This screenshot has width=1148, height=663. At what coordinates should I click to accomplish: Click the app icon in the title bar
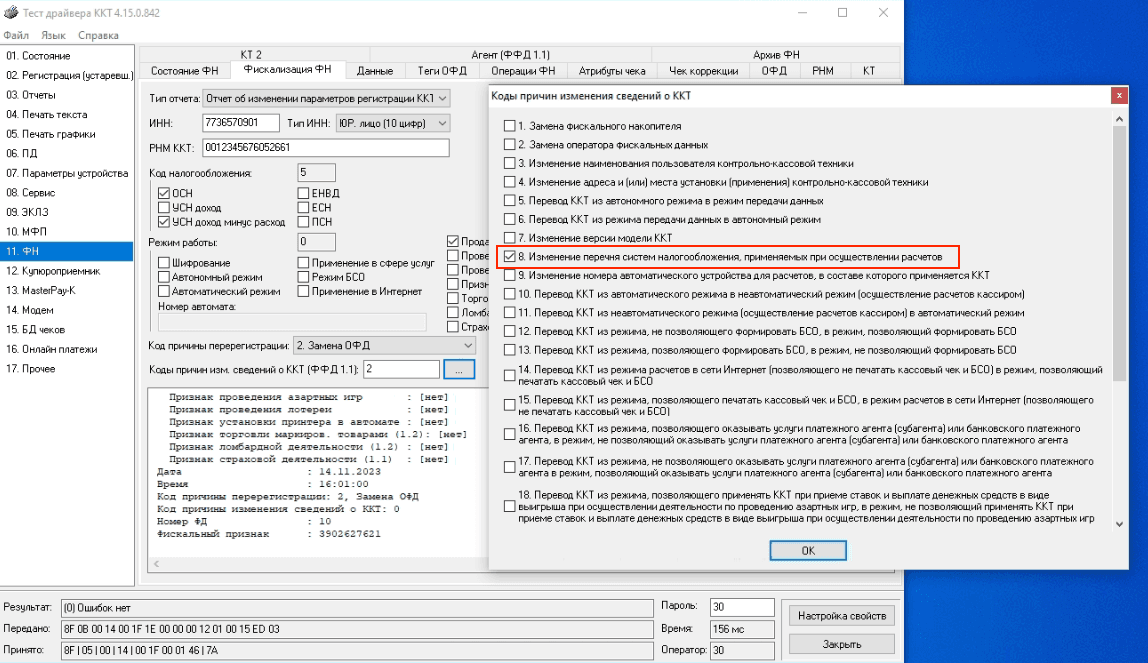point(10,12)
